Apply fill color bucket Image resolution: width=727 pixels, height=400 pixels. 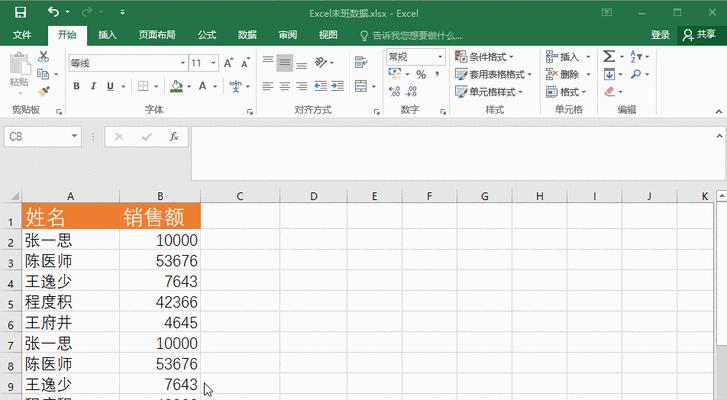[176, 86]
